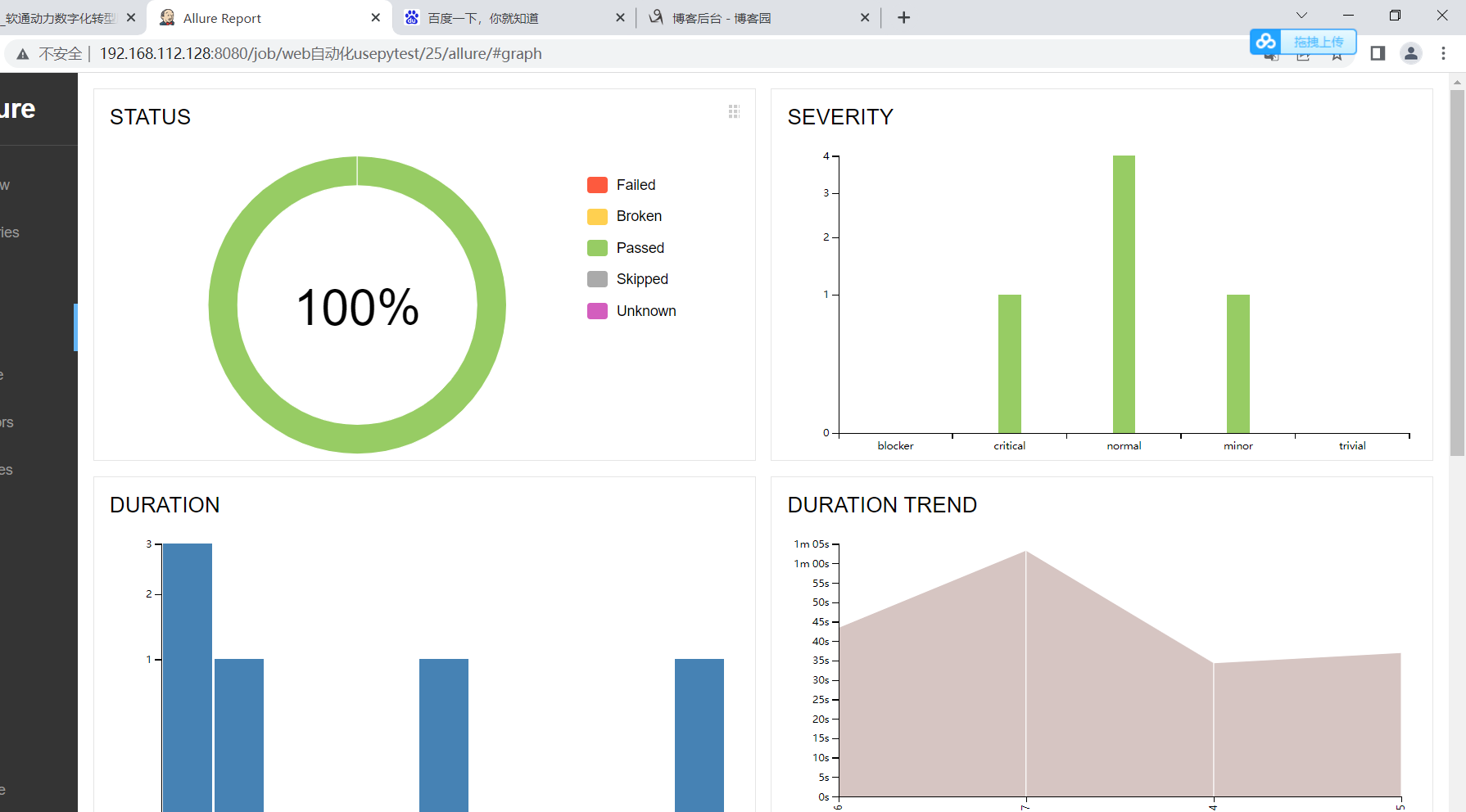Open the Chrome three-dot menu

[x=1444, y=53]
